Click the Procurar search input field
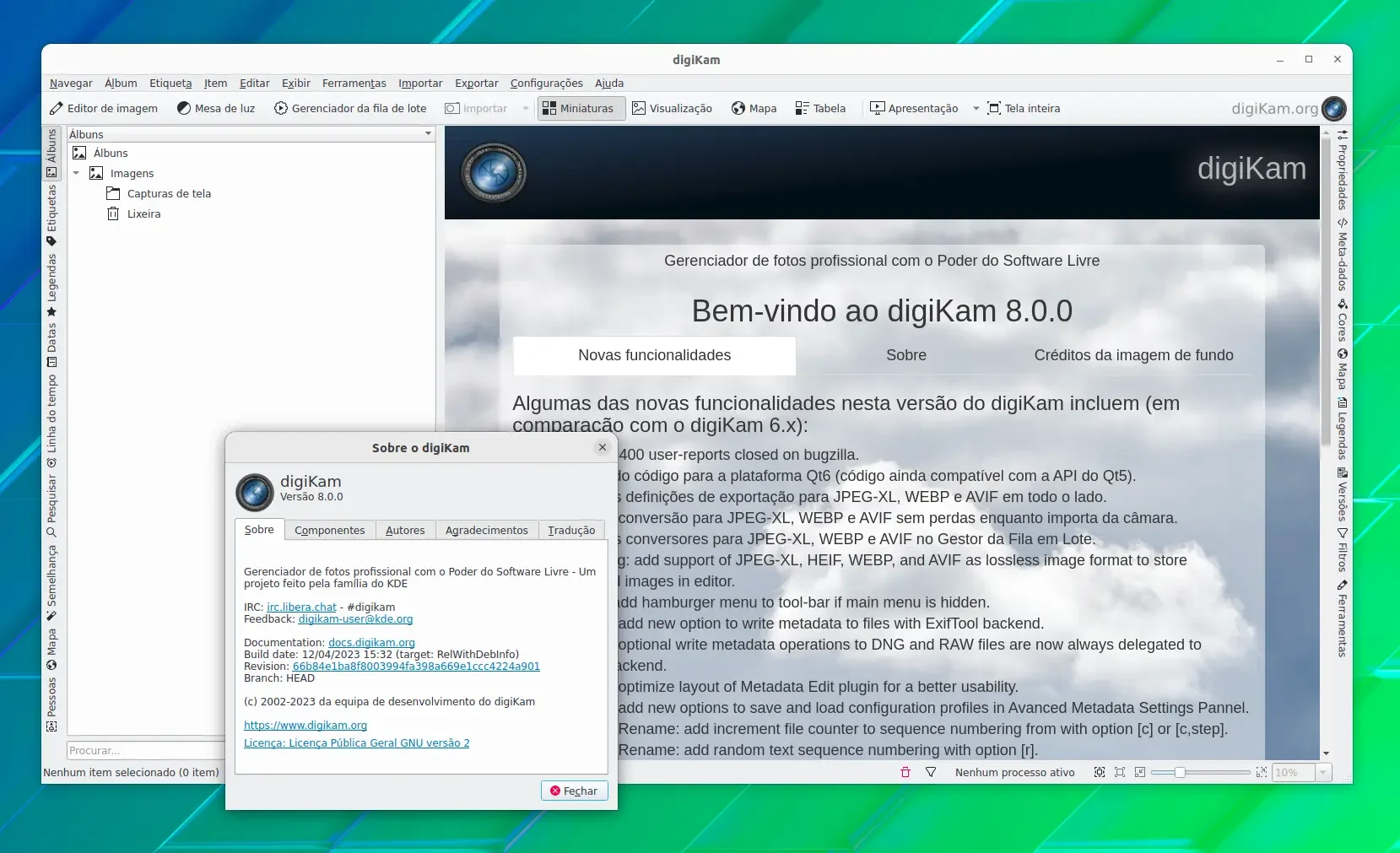 coord(145,750)
